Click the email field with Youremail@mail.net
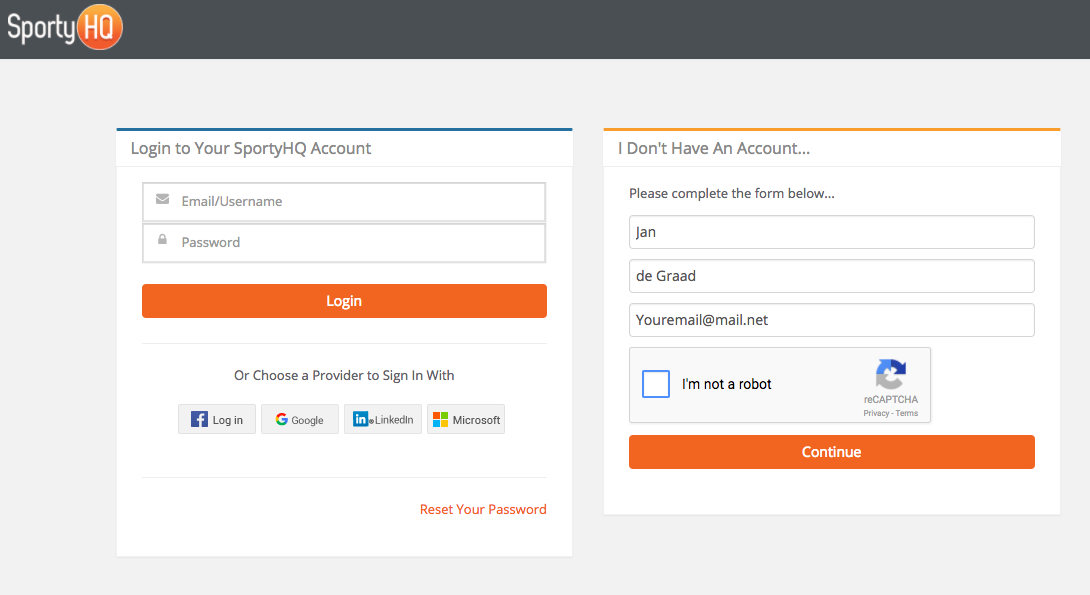Image resolution: width=1090 pixels, height=595 pixels. point(831,320)
